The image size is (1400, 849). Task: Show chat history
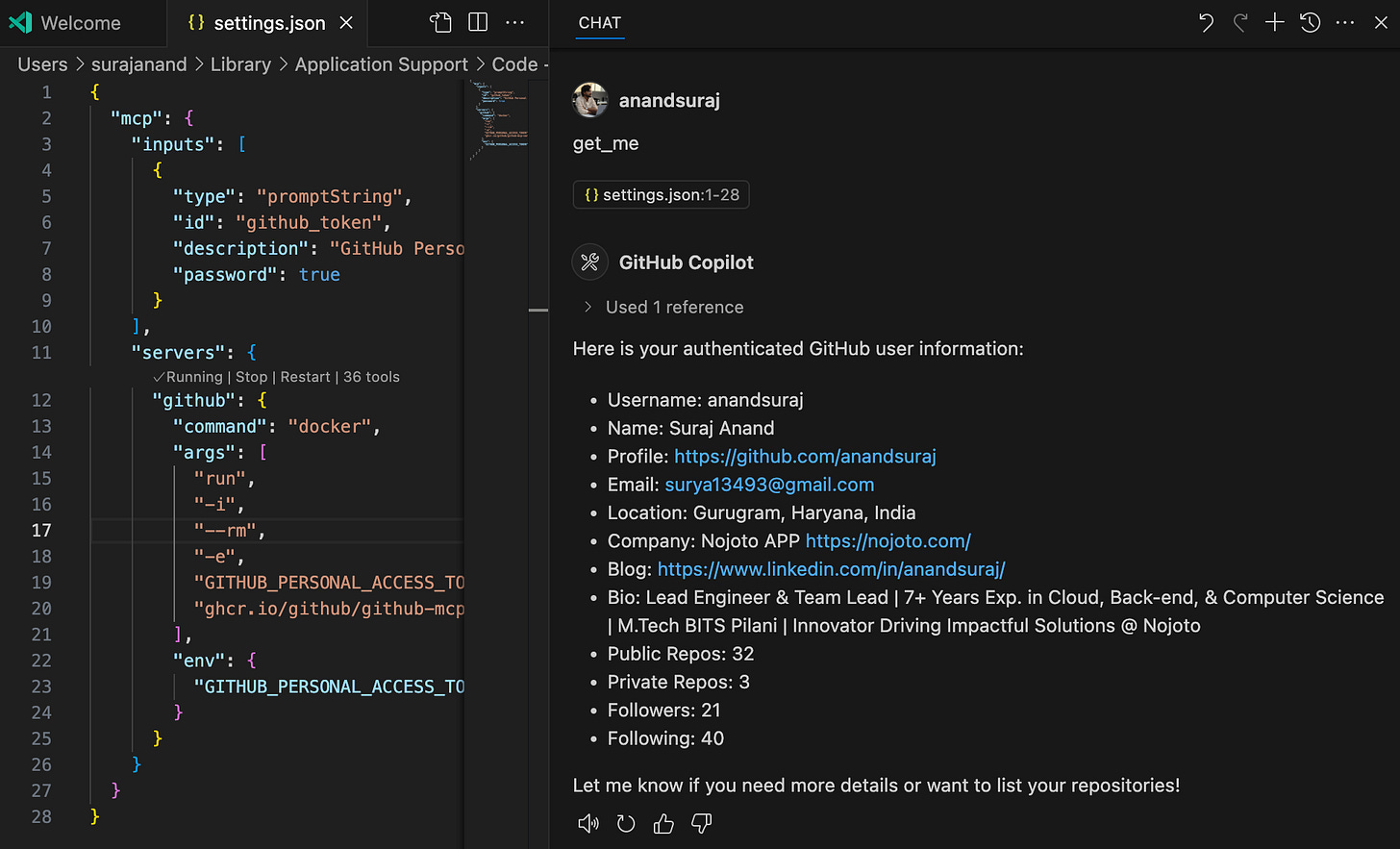coord(1310,22)
